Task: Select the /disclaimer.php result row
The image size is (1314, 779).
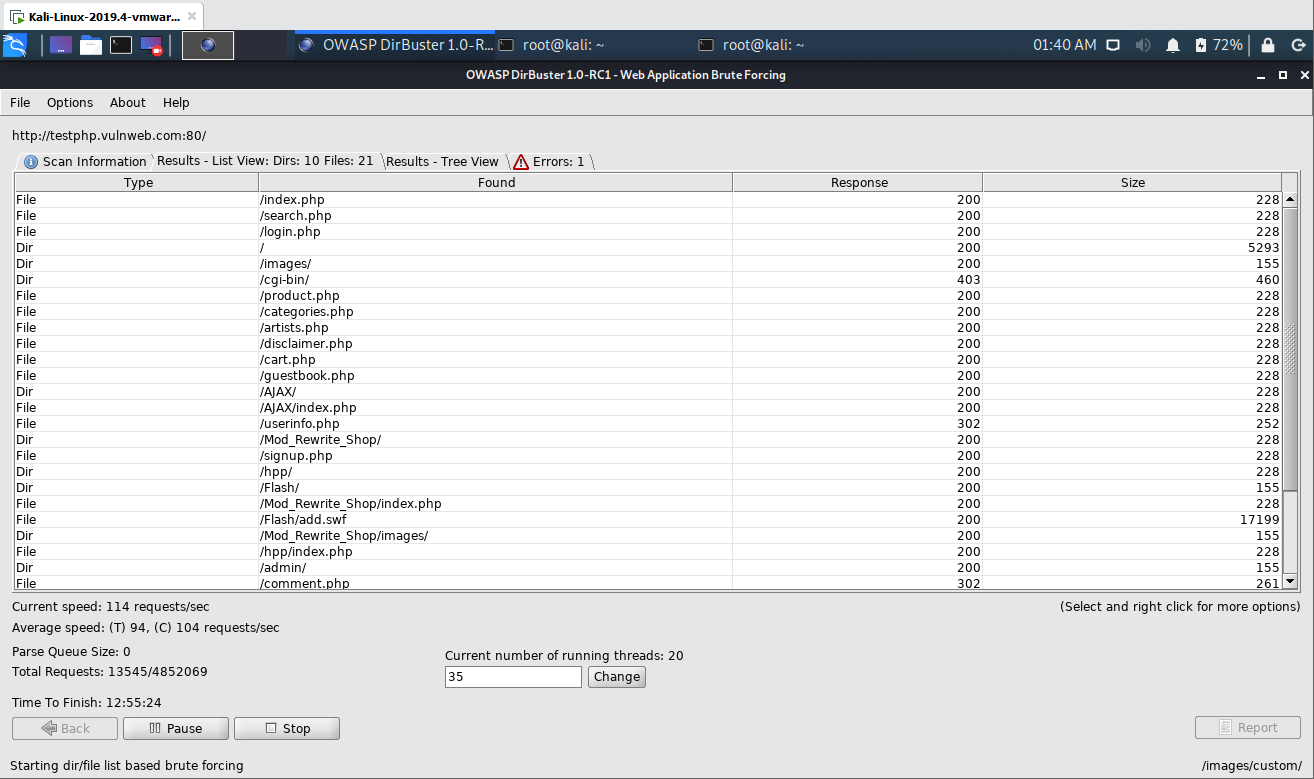Action: click(648, 344)
